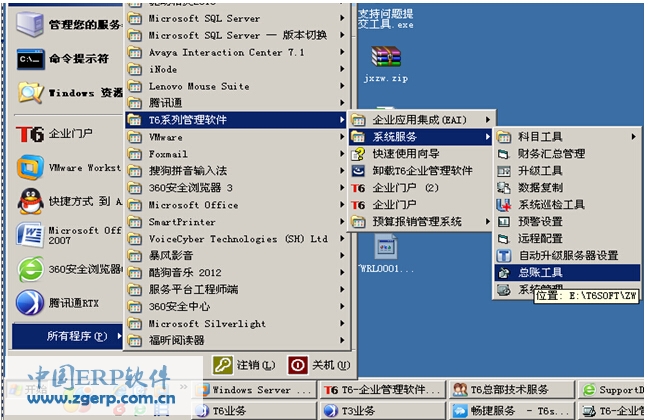The height and width of the screenshot is (420, 648).
Task: Switch to SupportD taskbar button
Action: click(x=612, y=389)
